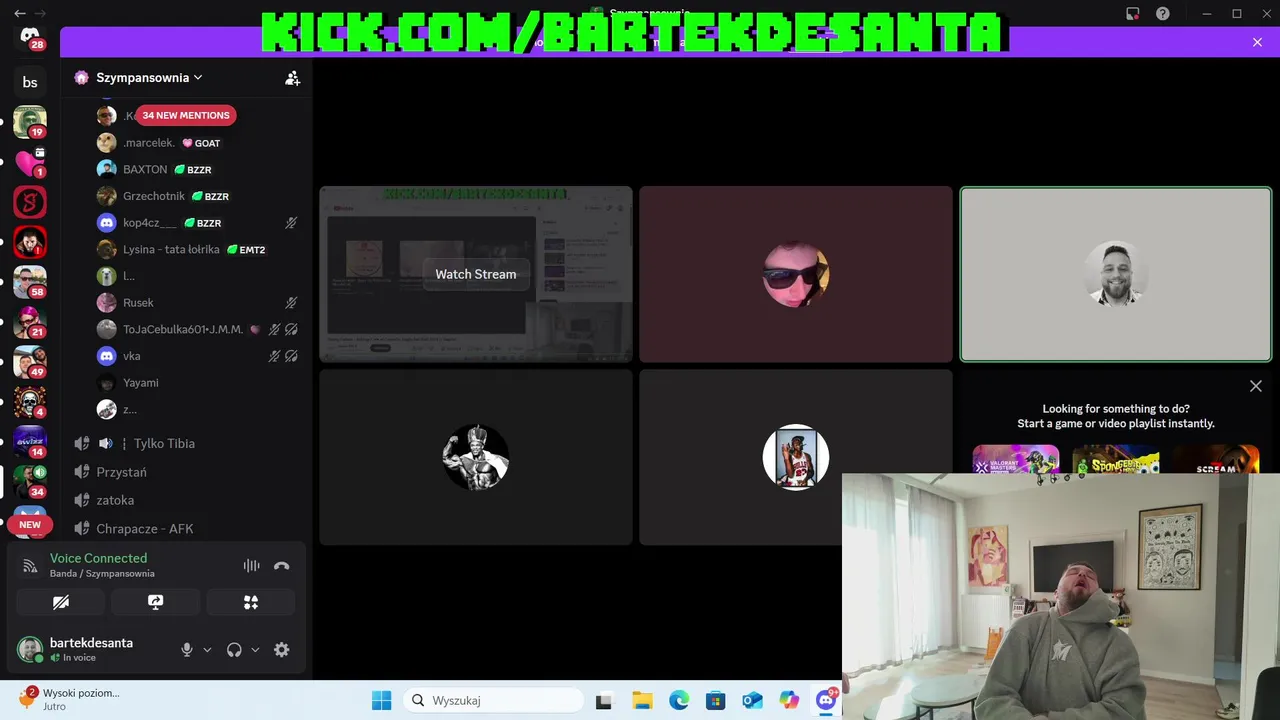Open server icon with 49 badge
1280x720 pixels.
click(x=30, y=362)
